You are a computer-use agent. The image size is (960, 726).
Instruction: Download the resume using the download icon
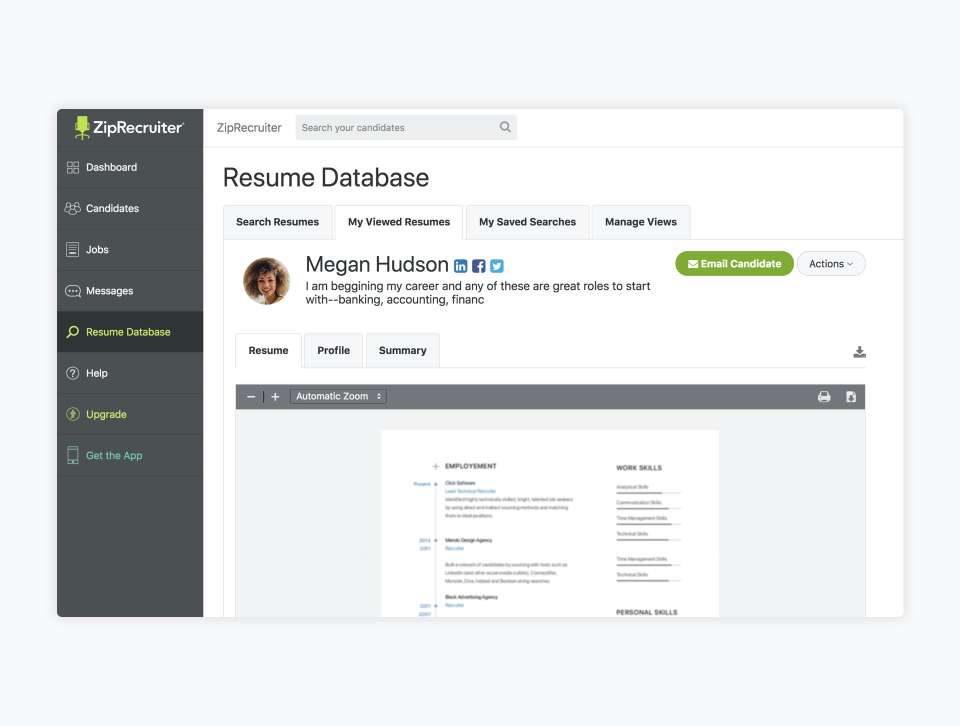click(x=859, y=352)
